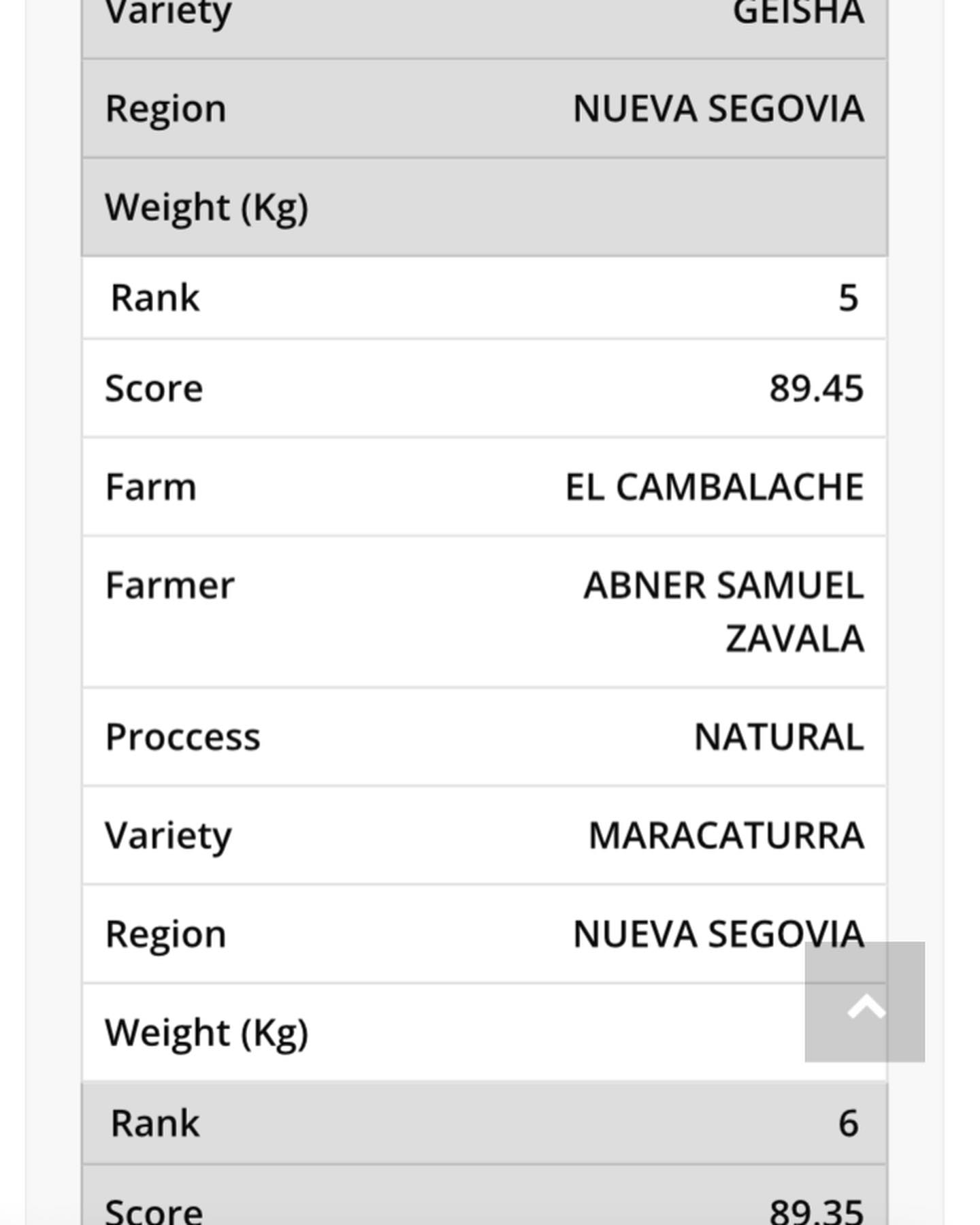Click NUEVA SEGOVIA in the gray section
Screen dimensions: 980x1225
718,109
